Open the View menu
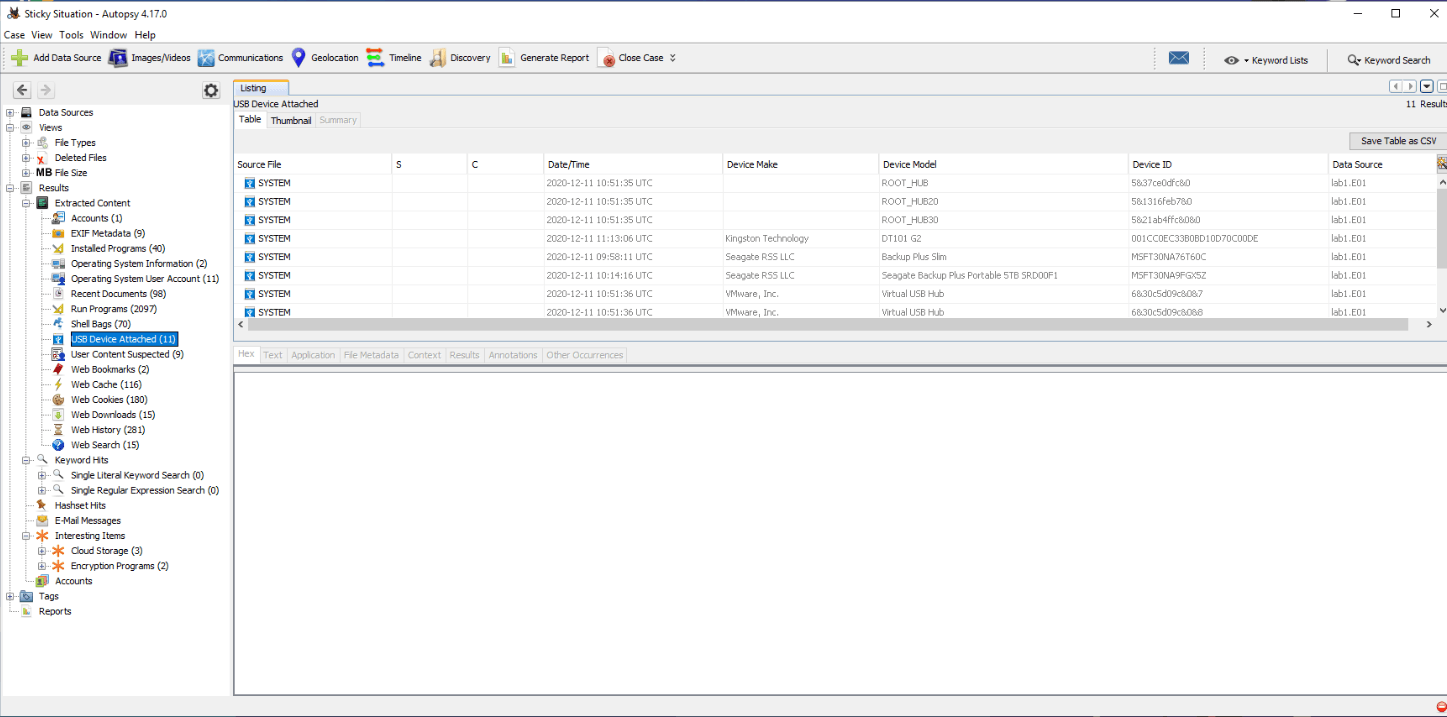The width and height of the screenshot is (1447, 717). [42, 35]
